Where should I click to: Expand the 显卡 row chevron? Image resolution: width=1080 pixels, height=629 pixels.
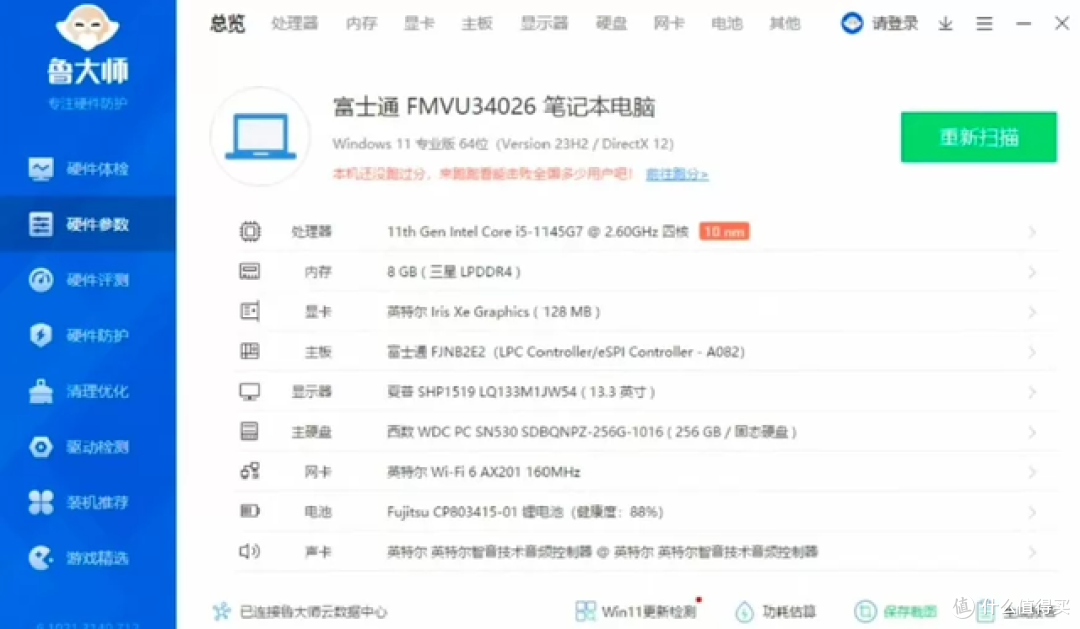[1032, 312]
